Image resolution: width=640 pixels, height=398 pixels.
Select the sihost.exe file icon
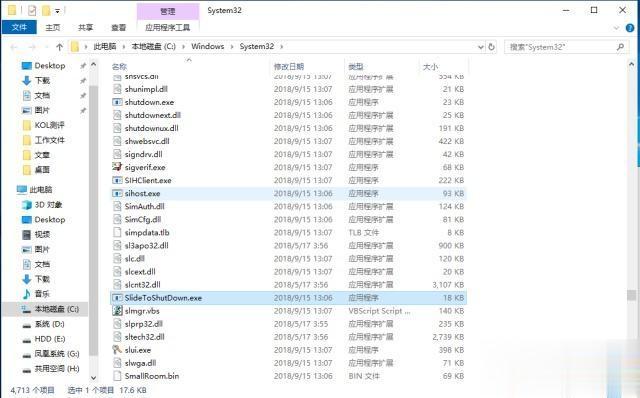pyautogui.click(x=117, y=193)
